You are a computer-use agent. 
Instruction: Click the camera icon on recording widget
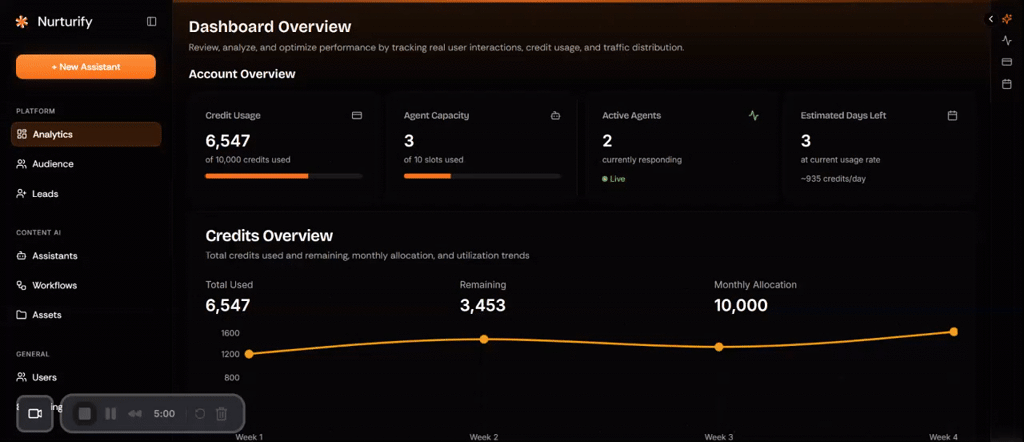[35, 413]
